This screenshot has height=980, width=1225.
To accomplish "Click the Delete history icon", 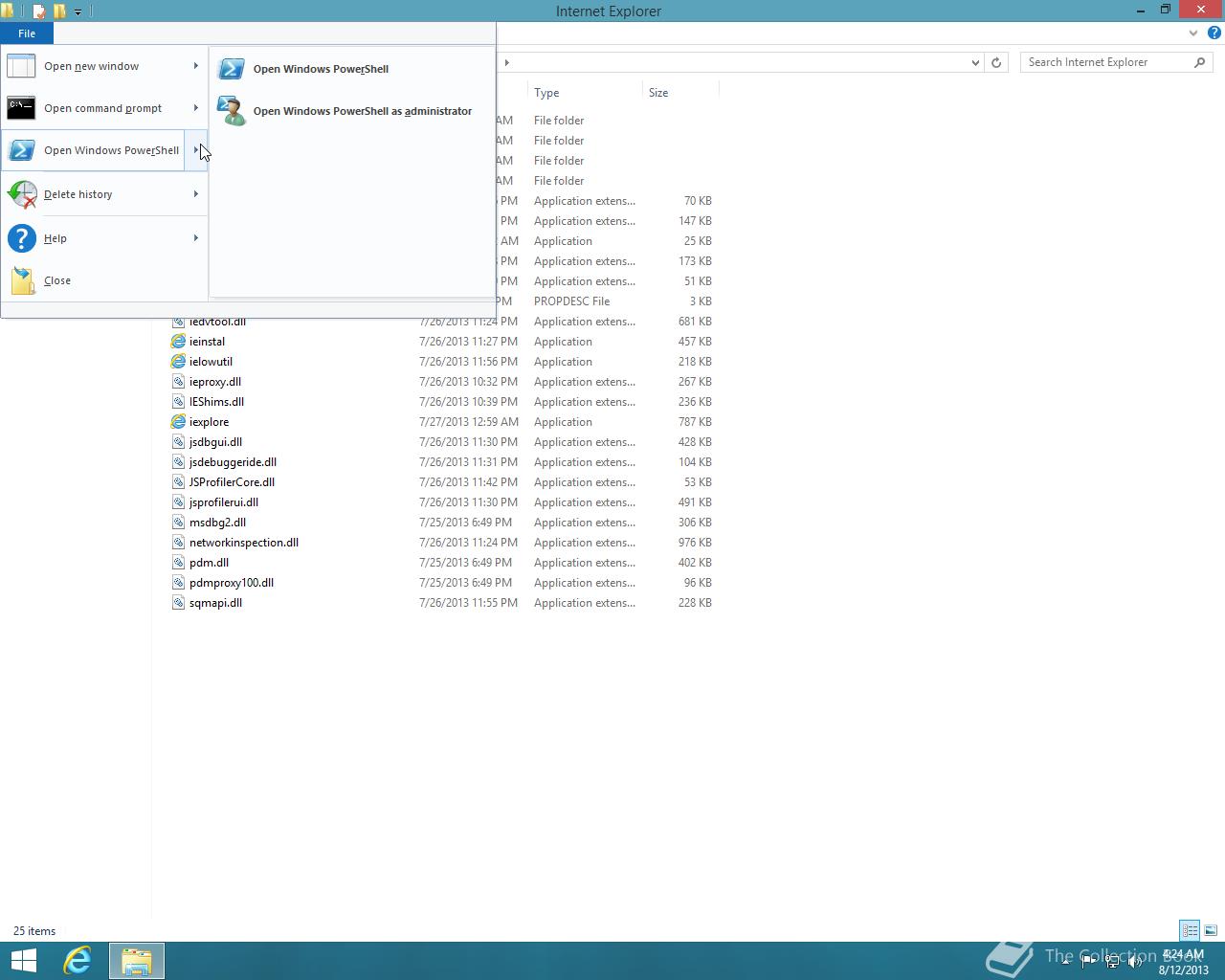I will pyautogui.click(x=21, y=194).
